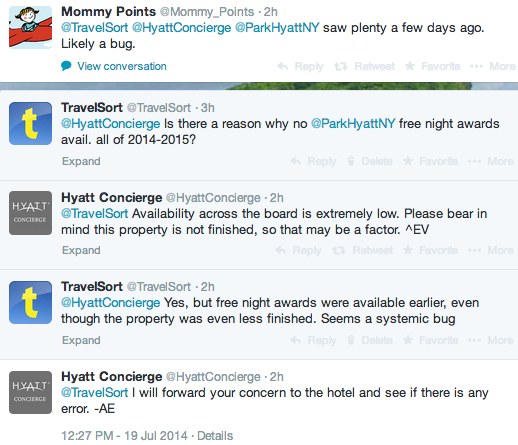Open More menu on Hyatt Concierge availability tweet
Viewport: 518px width, 445px height.
(491, 250)
